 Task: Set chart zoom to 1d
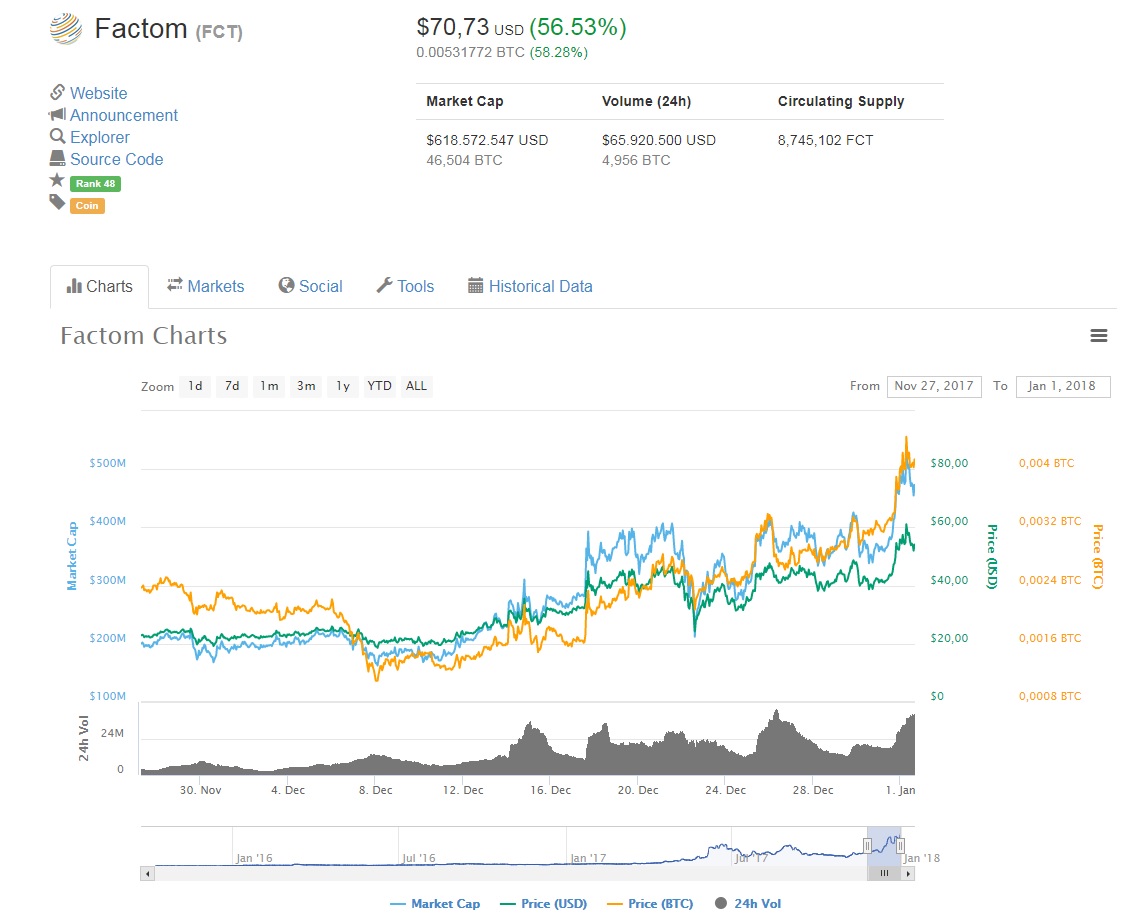coord(195,386)
